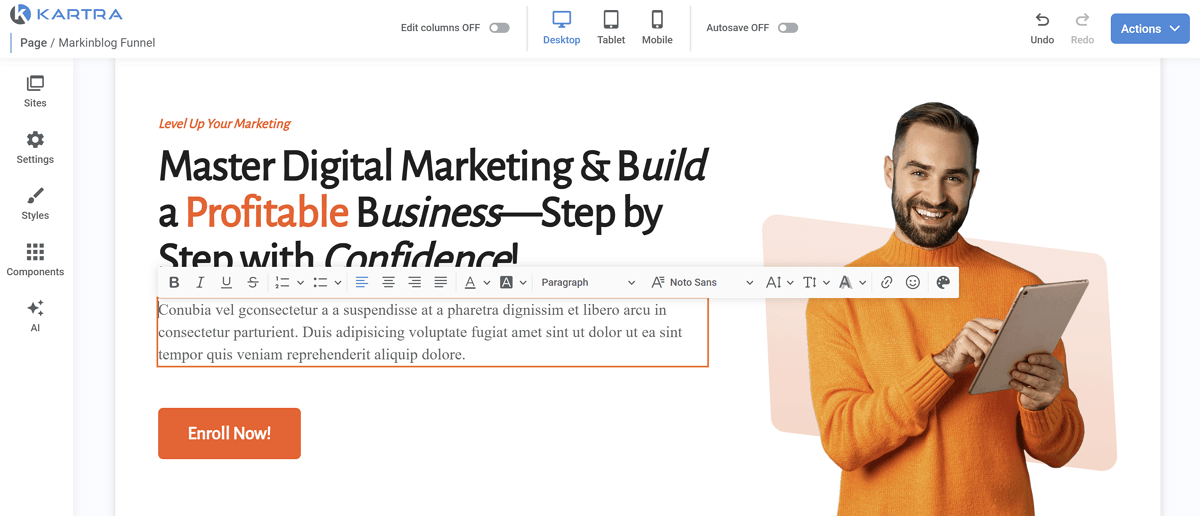Open the Styles panel
The image size is (1200, 516).
(x=35, y=203)
